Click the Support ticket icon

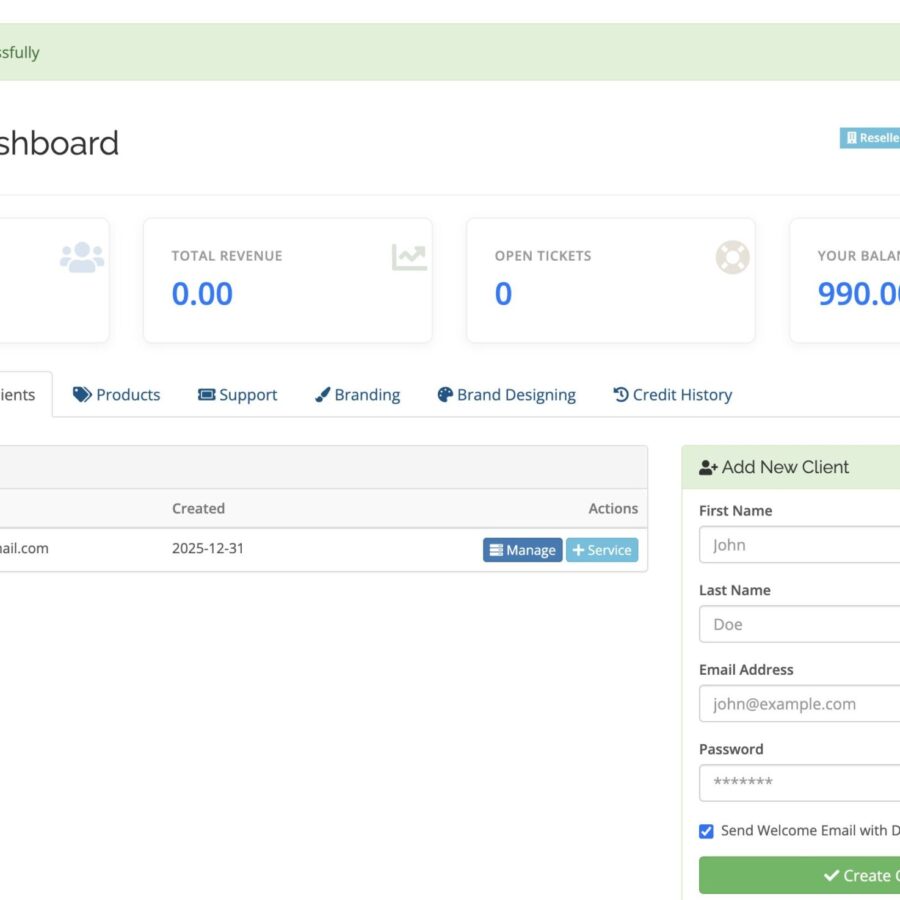pos(206,395)
